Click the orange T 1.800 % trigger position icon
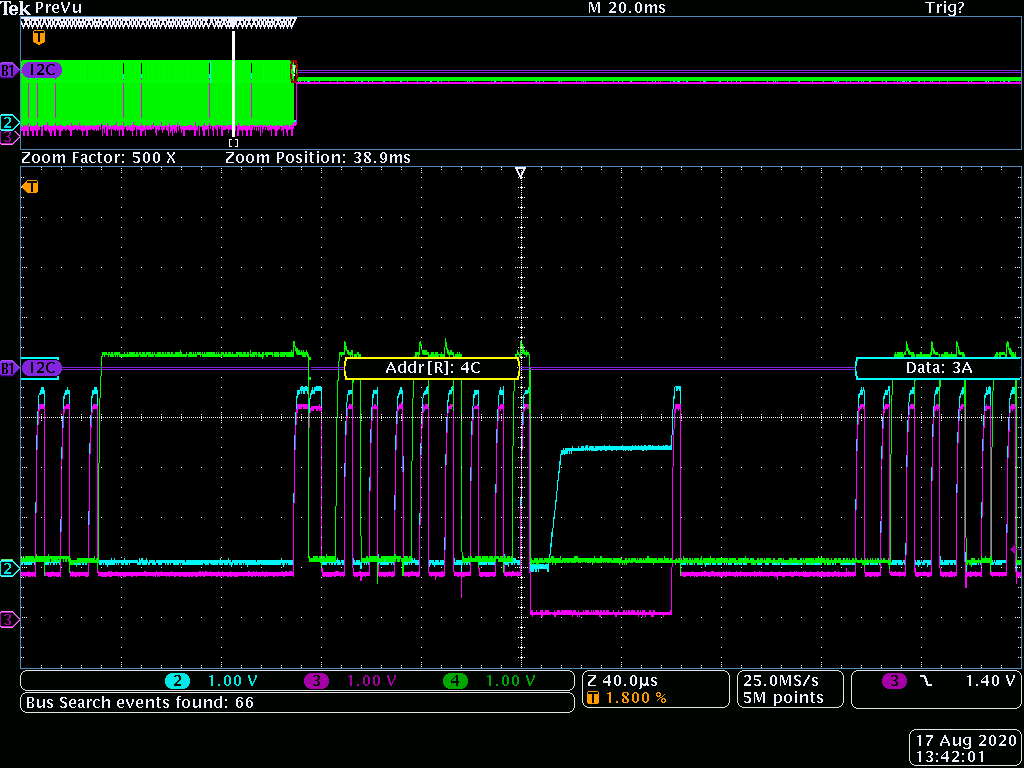 [x=593, y=698]
